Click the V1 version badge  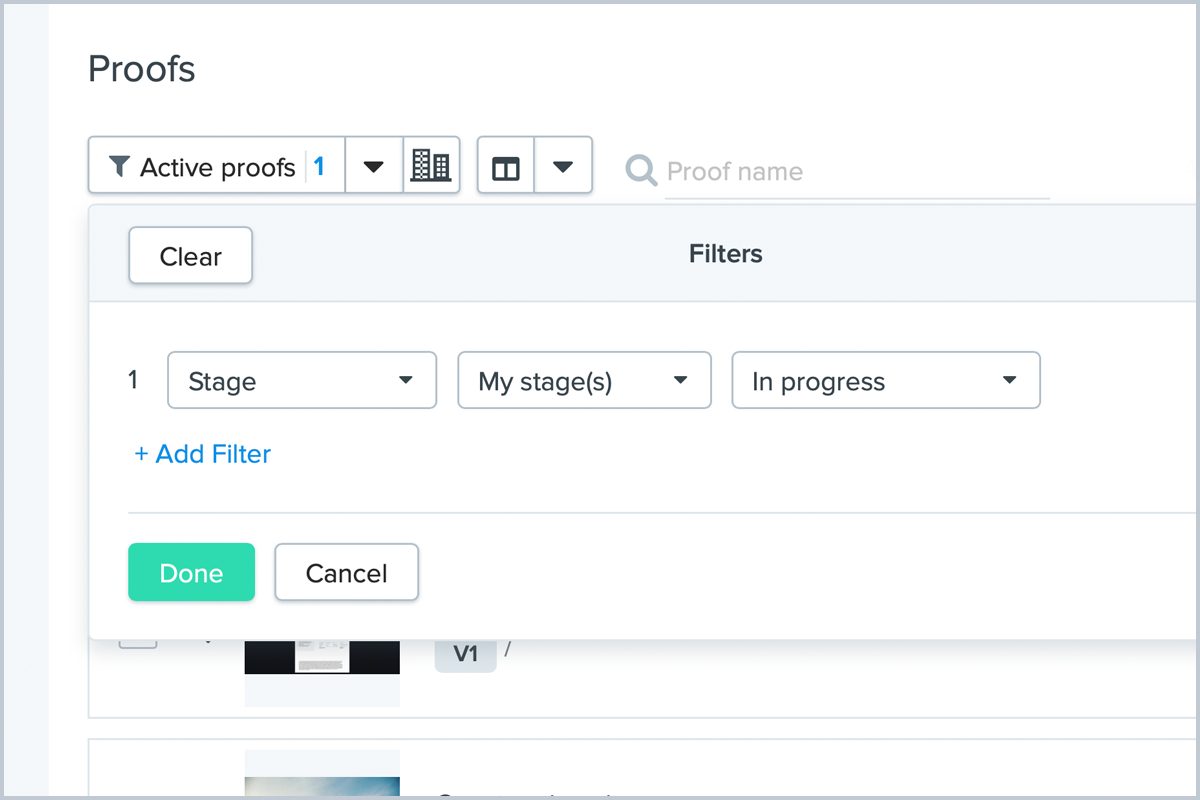tap(465, 655)
